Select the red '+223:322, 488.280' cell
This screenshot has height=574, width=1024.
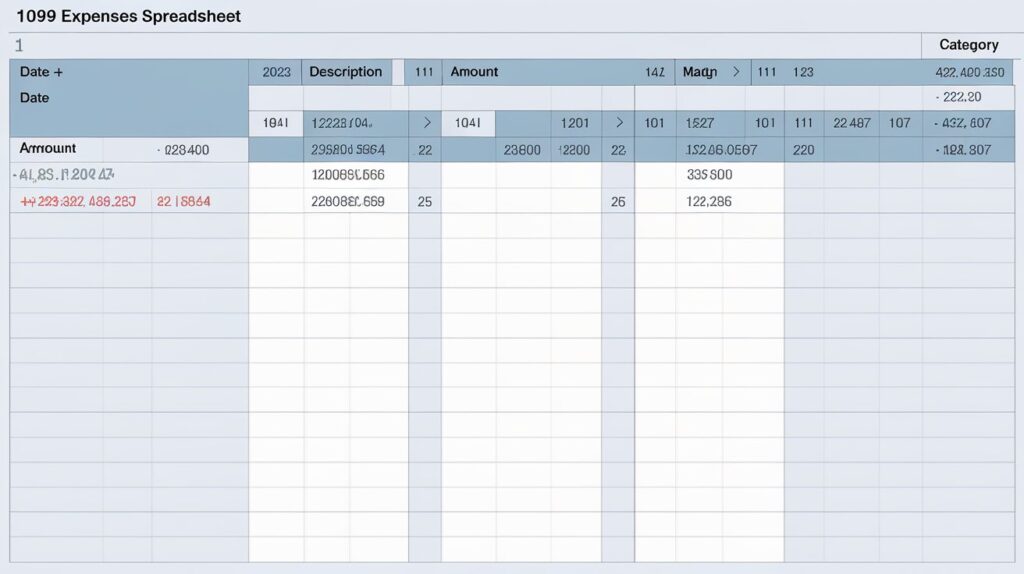click(78, 201)
